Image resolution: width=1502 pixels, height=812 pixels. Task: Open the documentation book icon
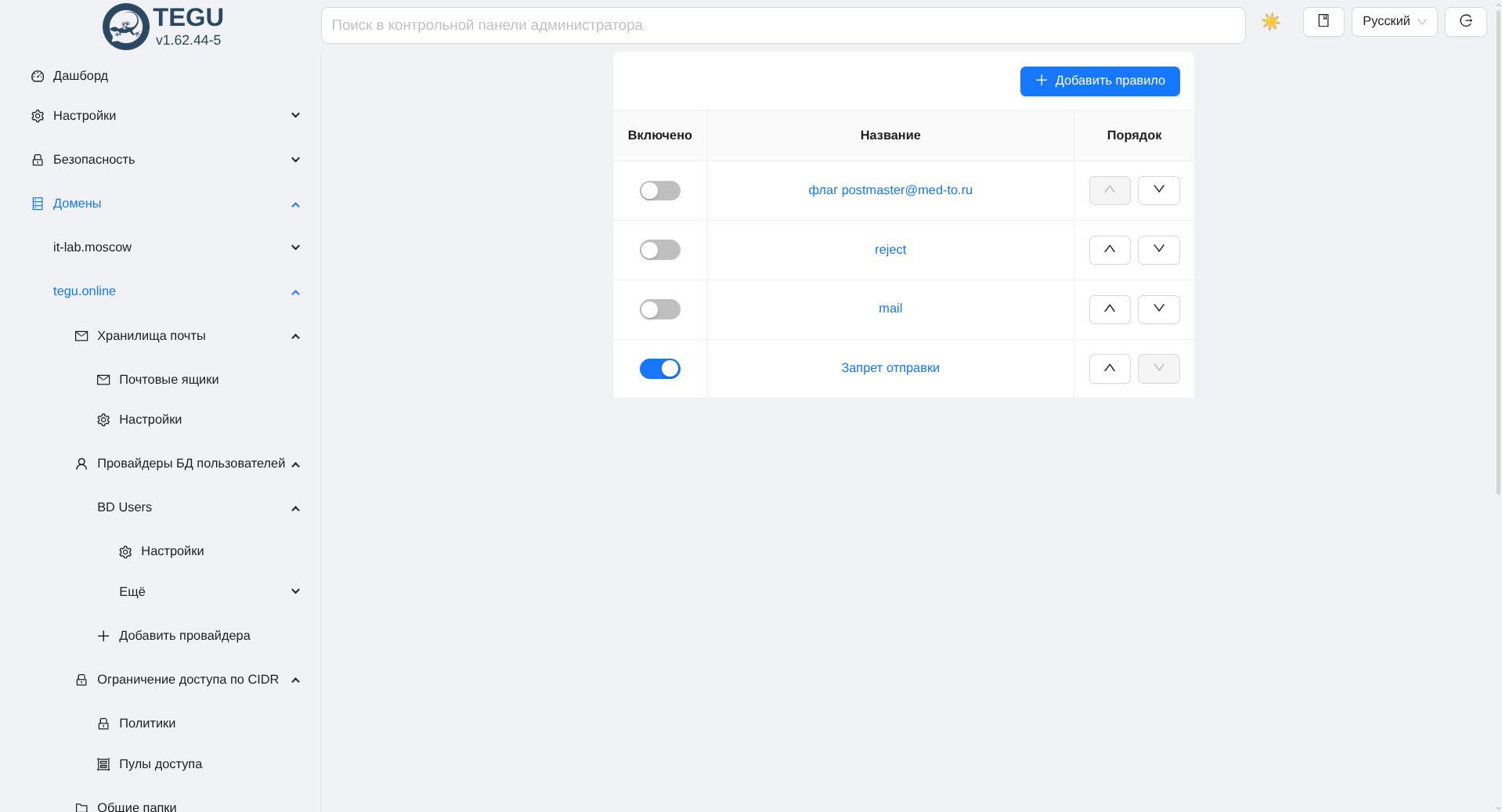(x=1323, y=22)
